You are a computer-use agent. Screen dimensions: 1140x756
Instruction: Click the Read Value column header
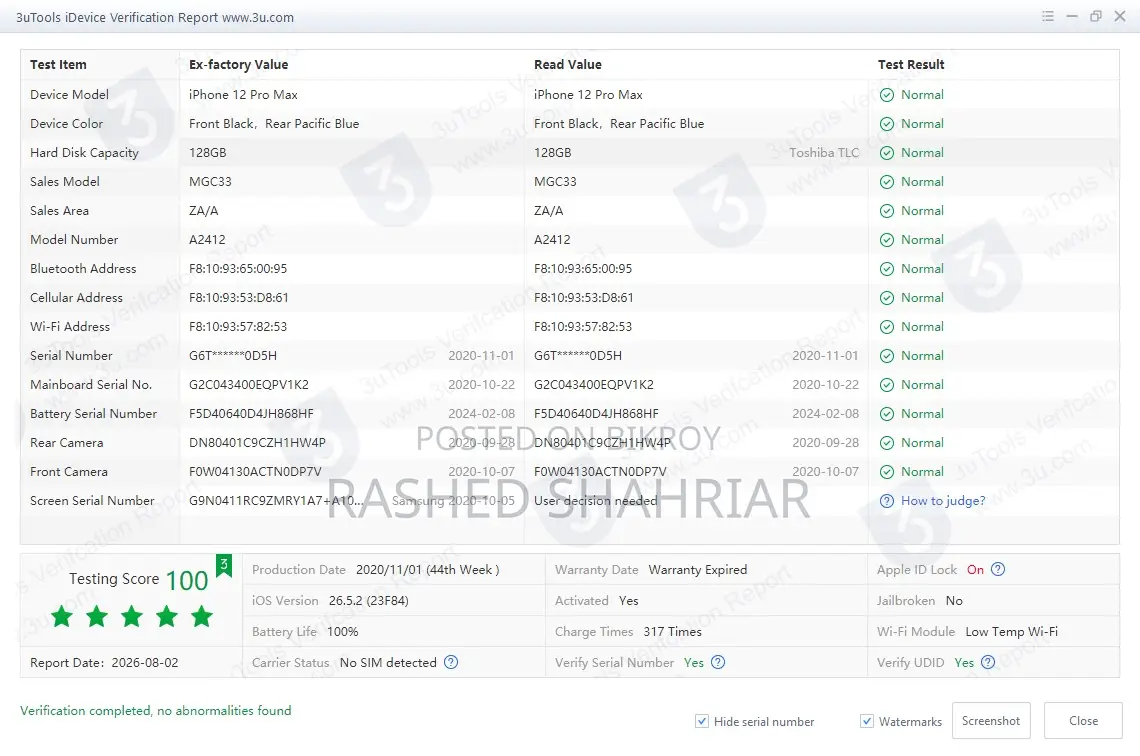click(x=568, y=65)
